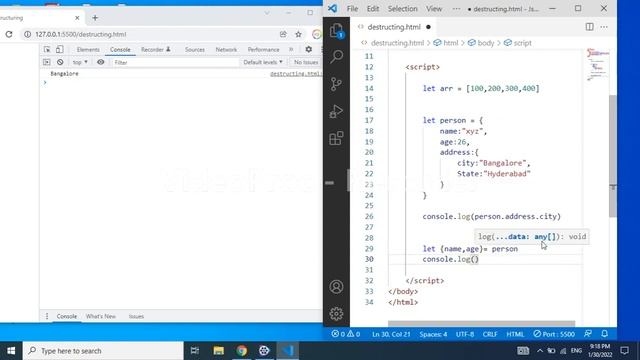
Task: Open Chrome from the taskbar
Action: coord(242,351)
